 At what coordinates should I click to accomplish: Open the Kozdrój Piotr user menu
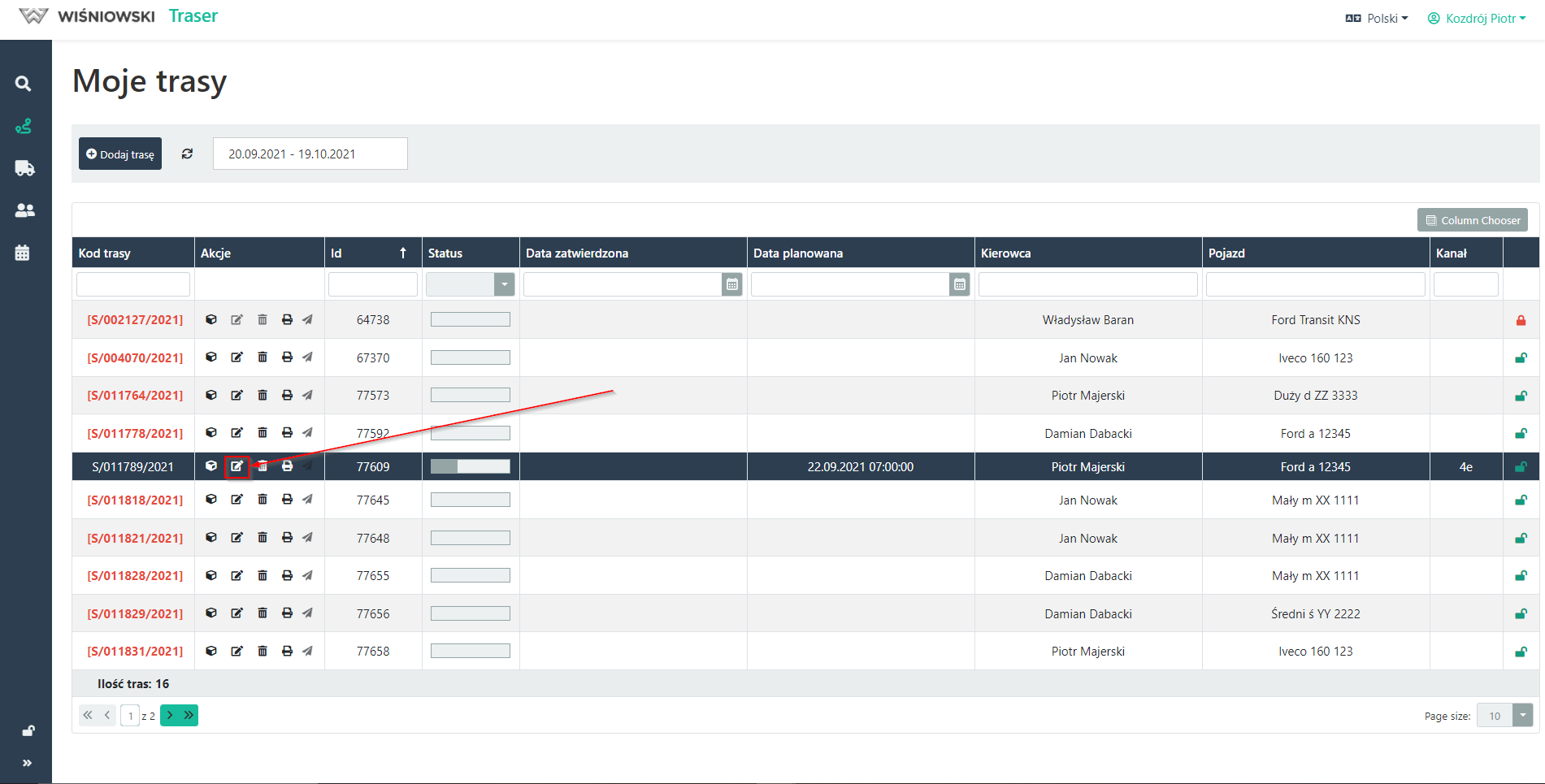pos(1477,18)
